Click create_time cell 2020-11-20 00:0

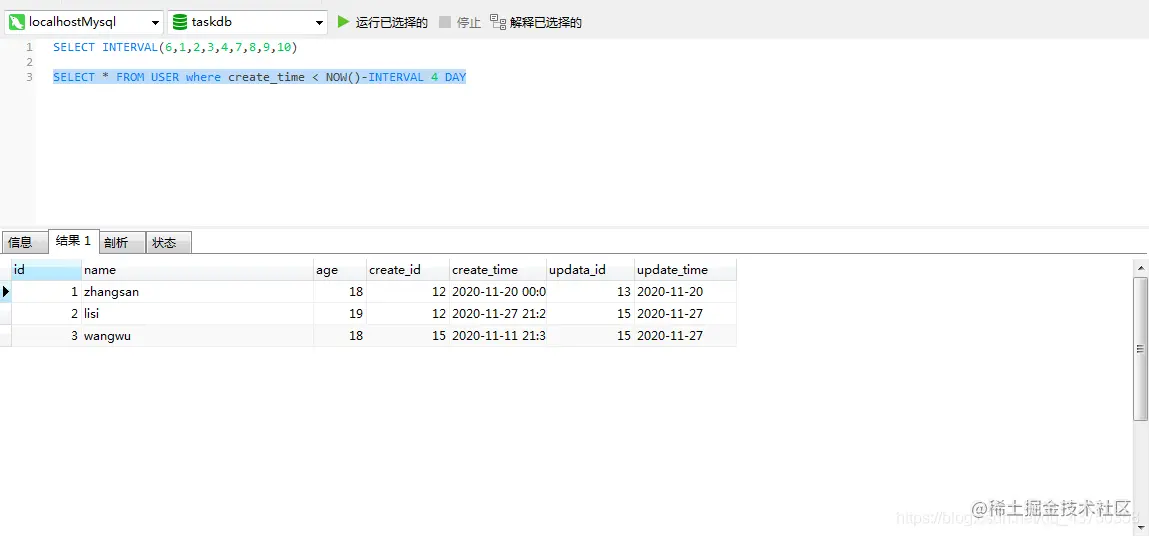tap(498, 292)
